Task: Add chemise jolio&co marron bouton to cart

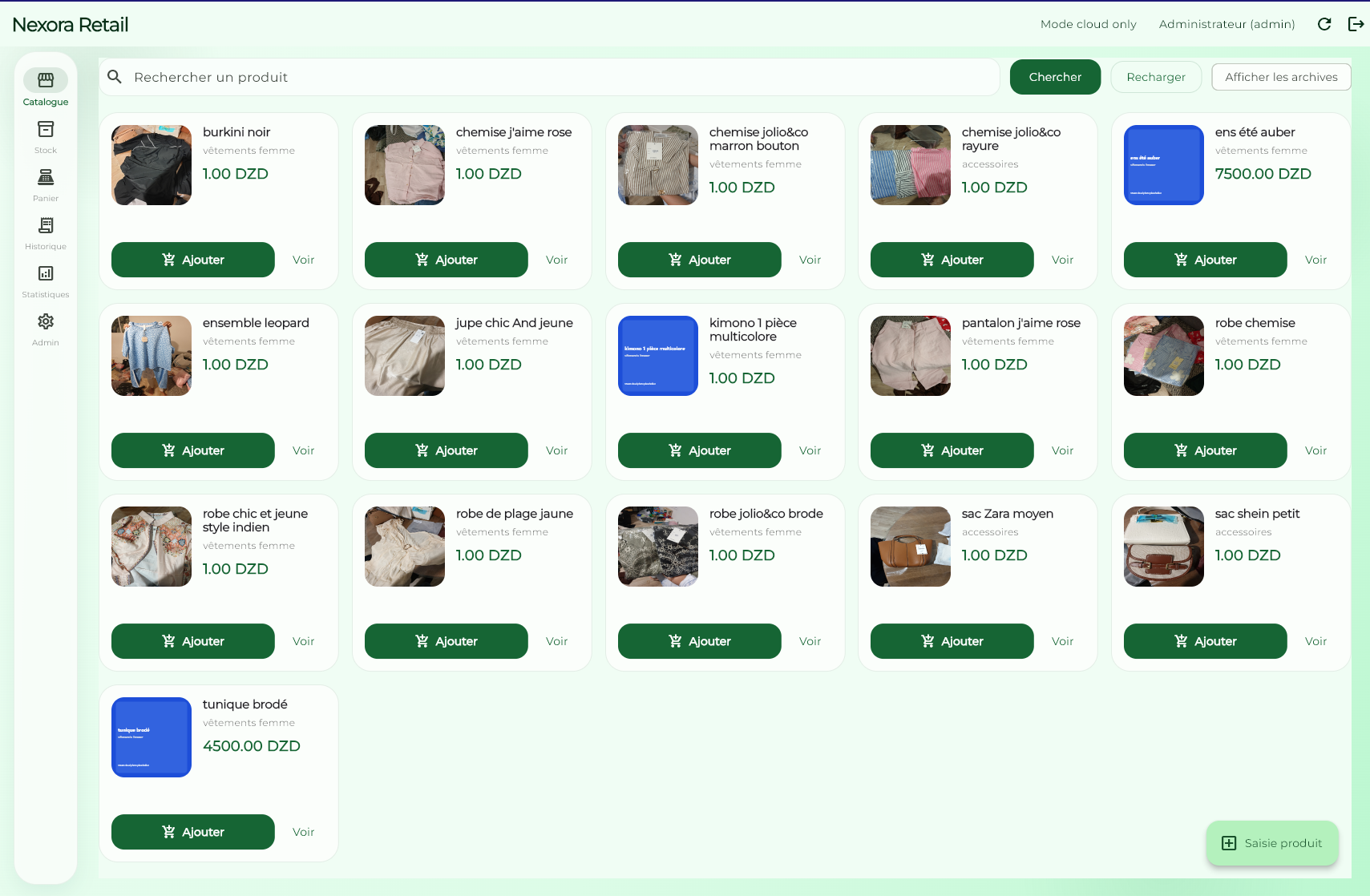Action: tap(700, 260)
